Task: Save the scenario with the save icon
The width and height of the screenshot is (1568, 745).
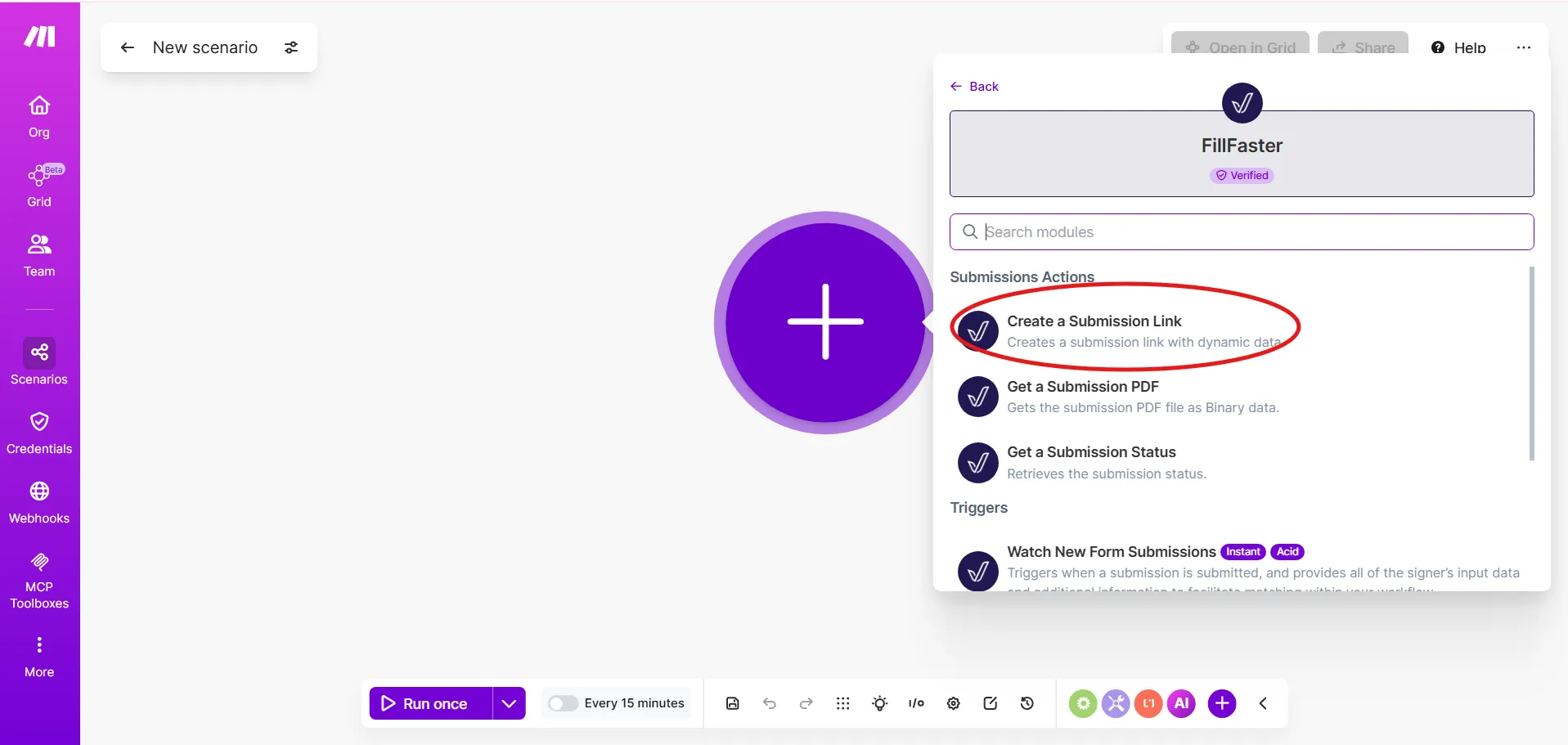Action: [x=733, y=703]
